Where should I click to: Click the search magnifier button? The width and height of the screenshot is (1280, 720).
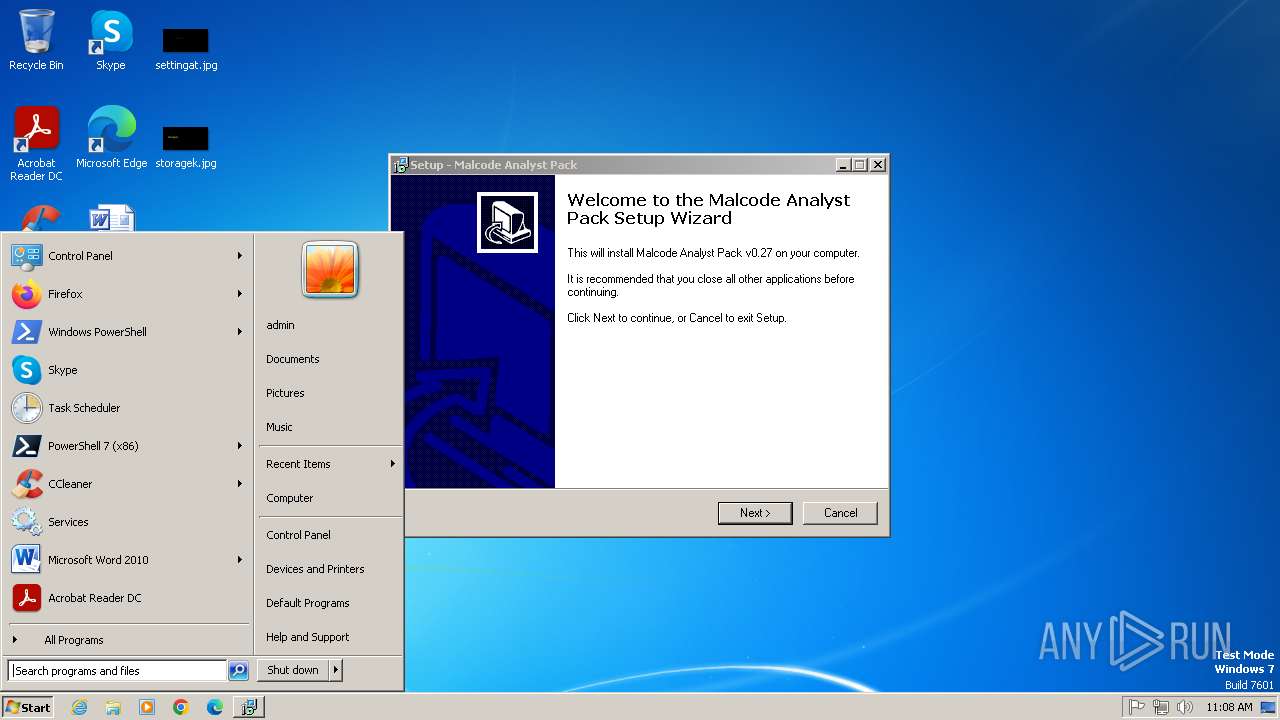click(238, 671)
